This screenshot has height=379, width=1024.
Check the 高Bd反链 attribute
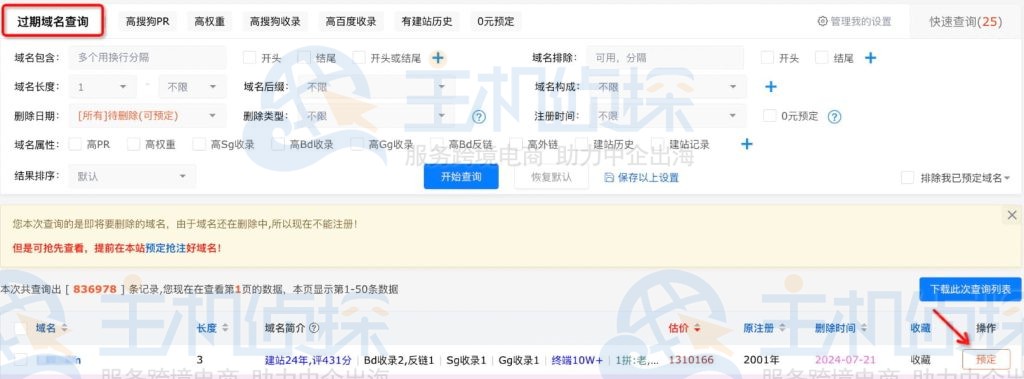click(437, 144)
